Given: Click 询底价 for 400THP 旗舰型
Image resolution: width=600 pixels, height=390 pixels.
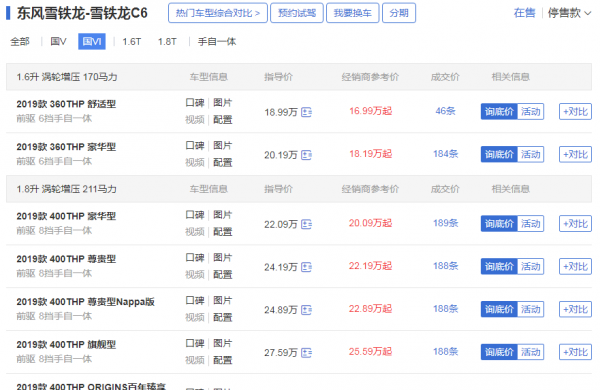Looking at the screenshot, I should [x=499, y=352].
